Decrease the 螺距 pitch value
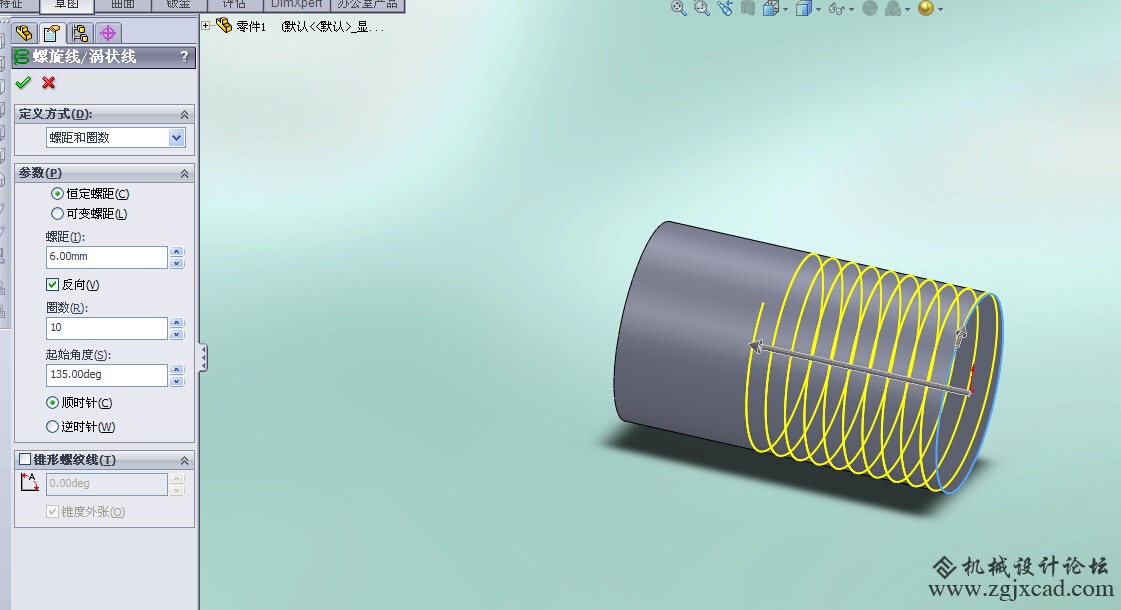 point(177,262)
